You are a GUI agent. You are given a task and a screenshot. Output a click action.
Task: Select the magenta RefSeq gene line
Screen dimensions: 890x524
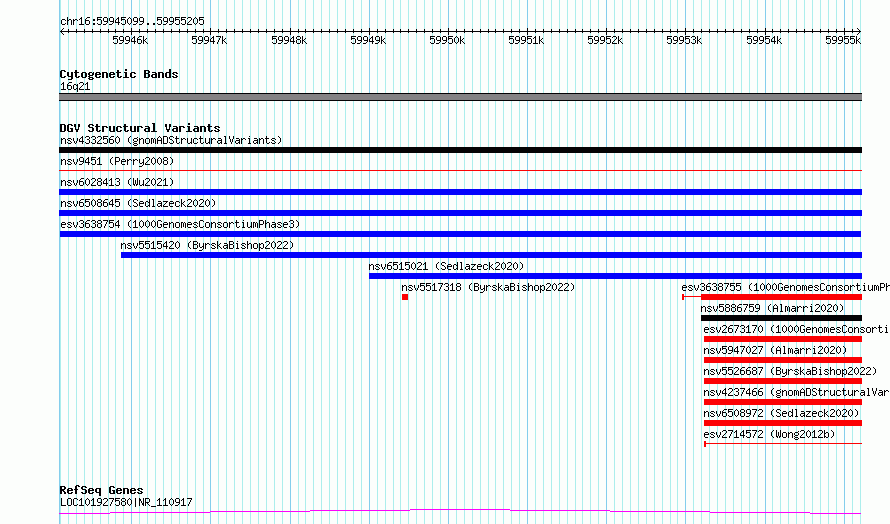point(460,512)
